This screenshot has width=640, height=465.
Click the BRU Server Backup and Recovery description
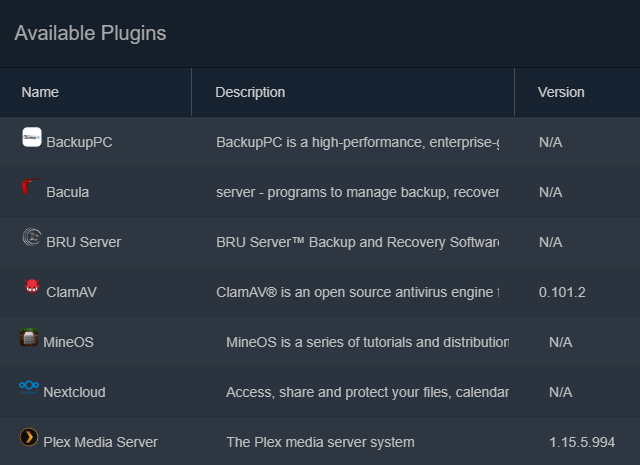tap(358, 242)
